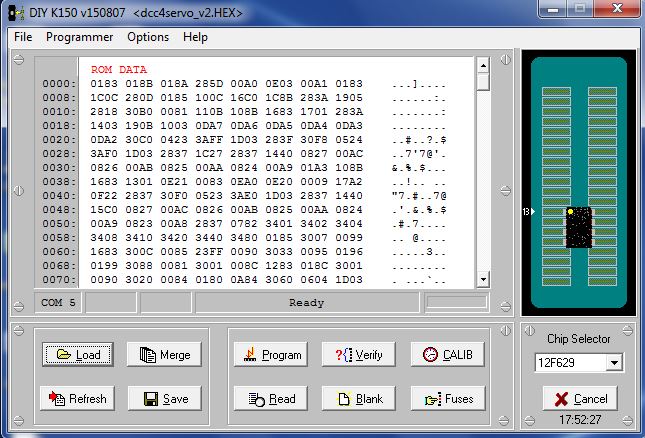Click Refresh to reload the hex file
The image size is (645, 438).
pos(77,399)
